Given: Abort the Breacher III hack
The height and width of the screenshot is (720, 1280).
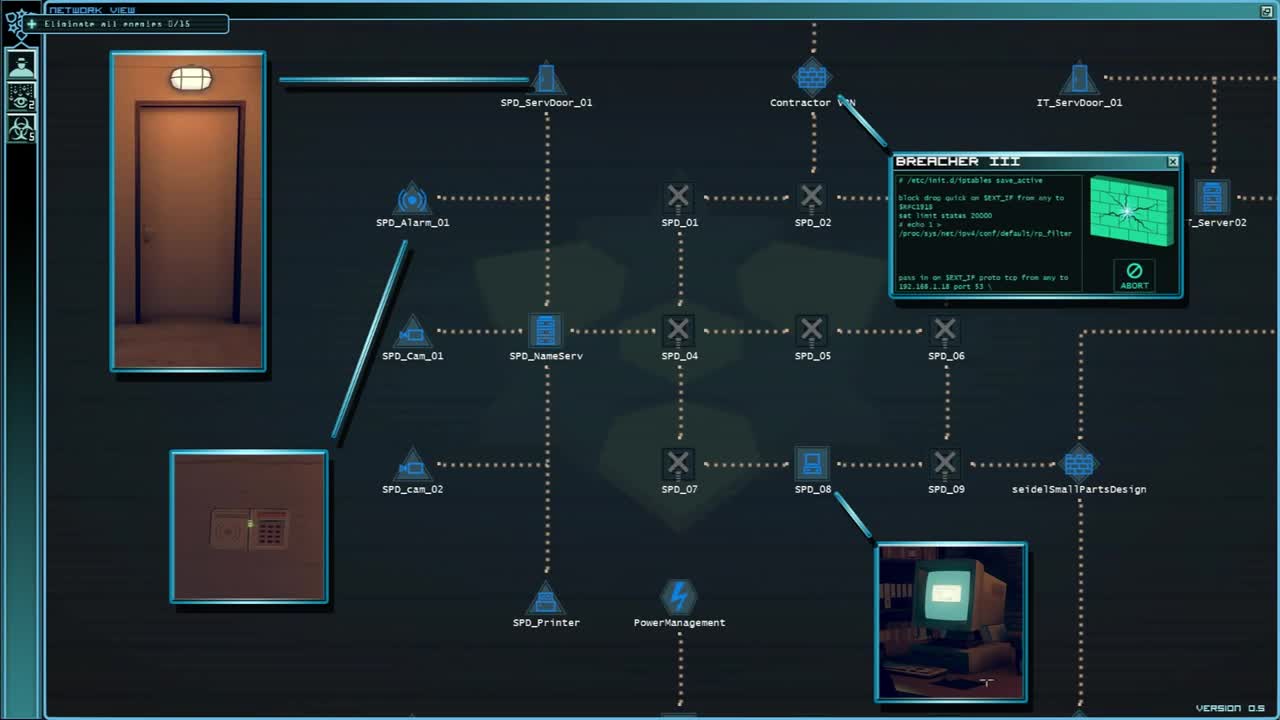Looking at the screenshot, I should tap(1134, 275).
